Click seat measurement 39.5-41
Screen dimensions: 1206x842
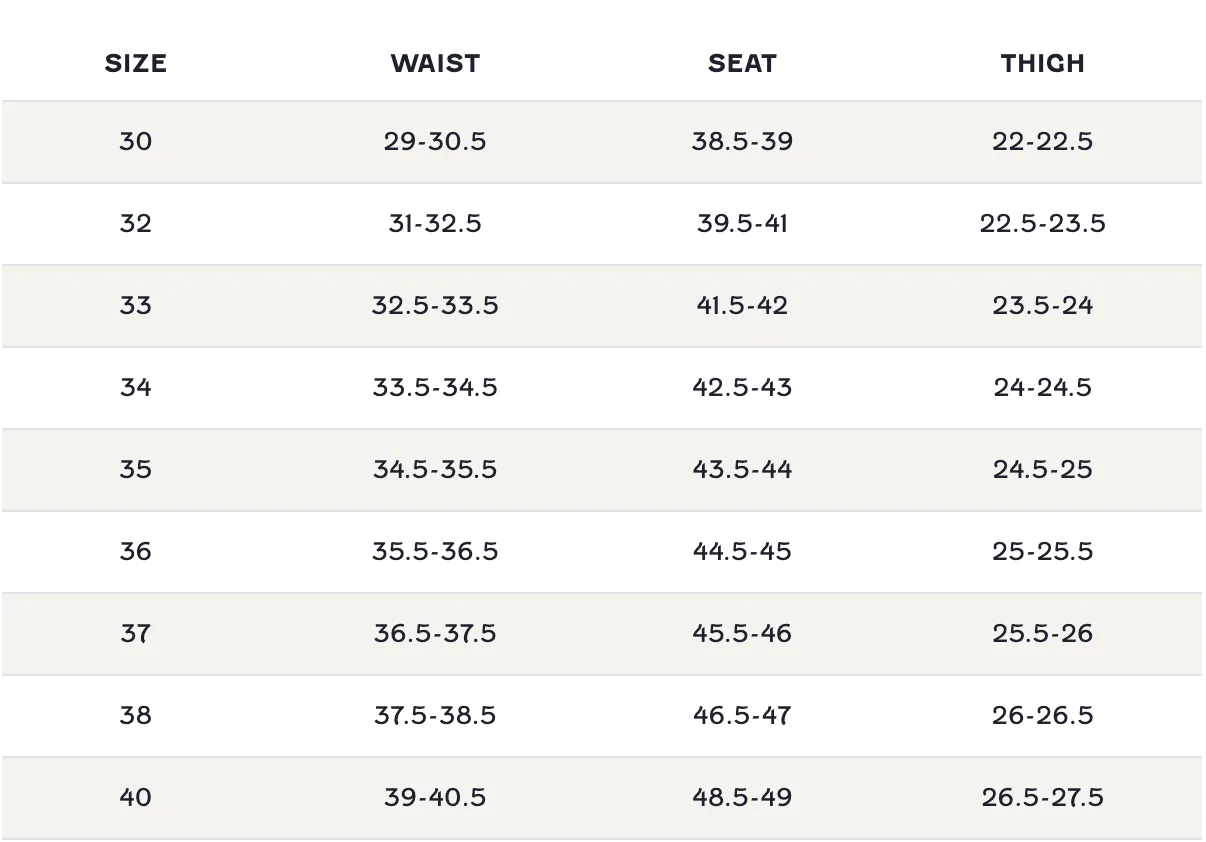tap(742, 223)
